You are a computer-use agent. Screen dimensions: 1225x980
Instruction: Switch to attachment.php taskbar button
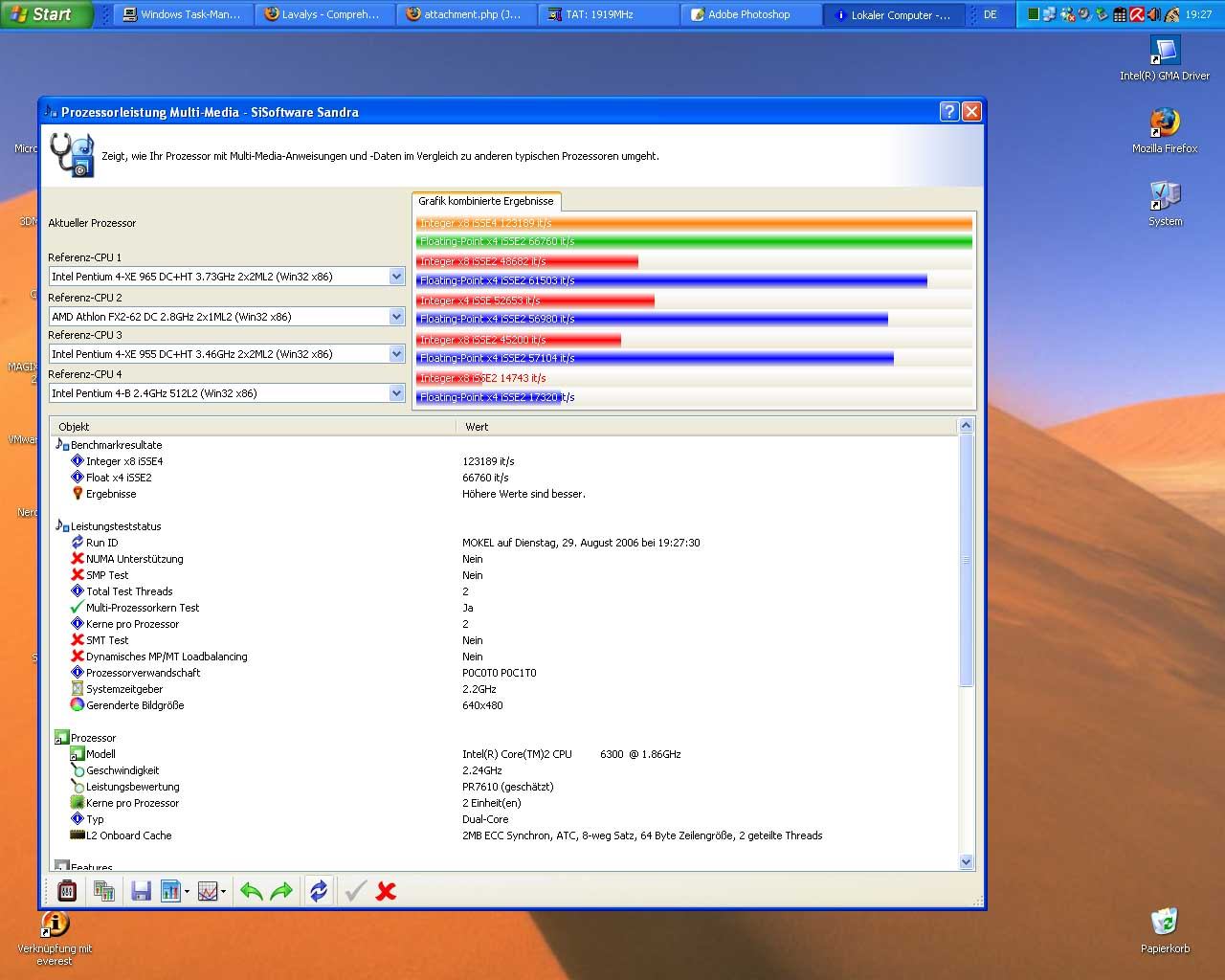[x=465, y=14]
